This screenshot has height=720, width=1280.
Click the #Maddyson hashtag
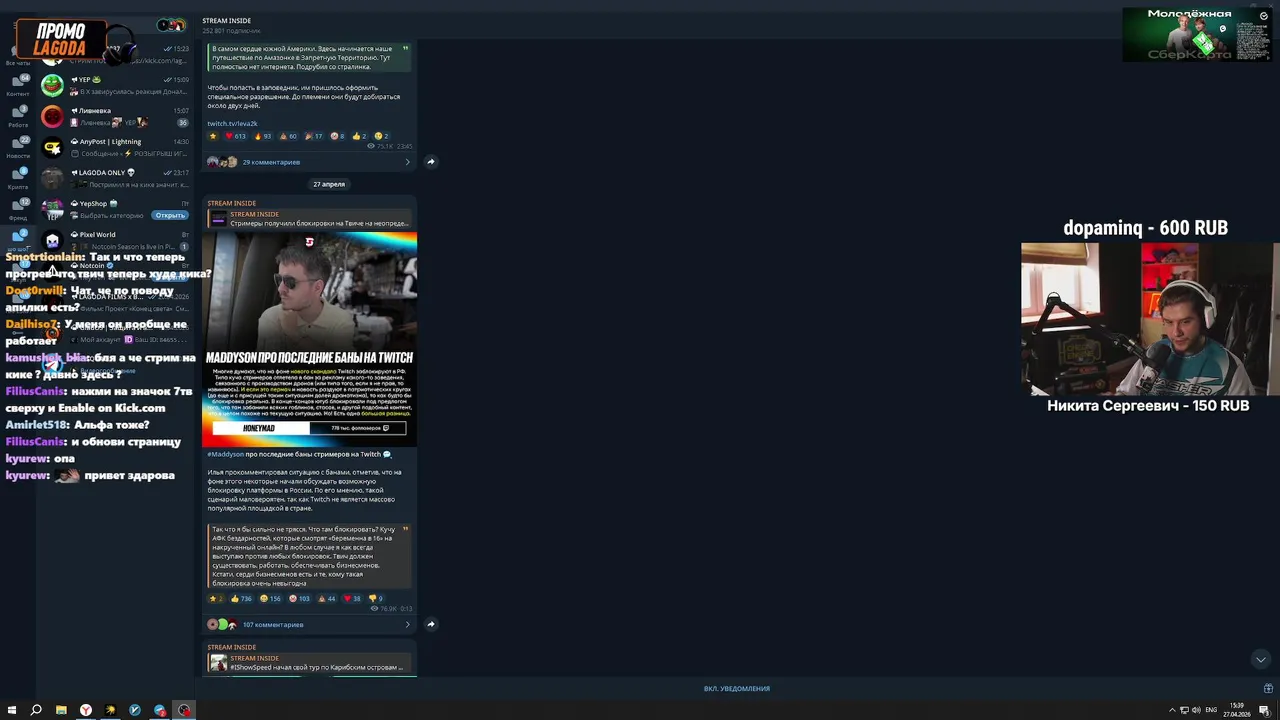point(226,454)
